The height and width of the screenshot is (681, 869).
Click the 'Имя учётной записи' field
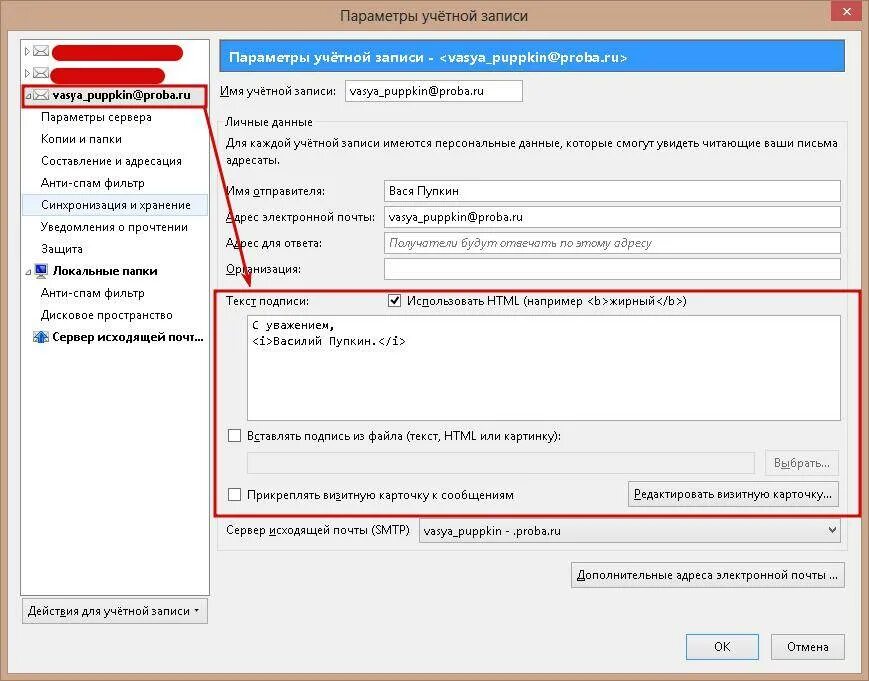click(x=433, y=91)
